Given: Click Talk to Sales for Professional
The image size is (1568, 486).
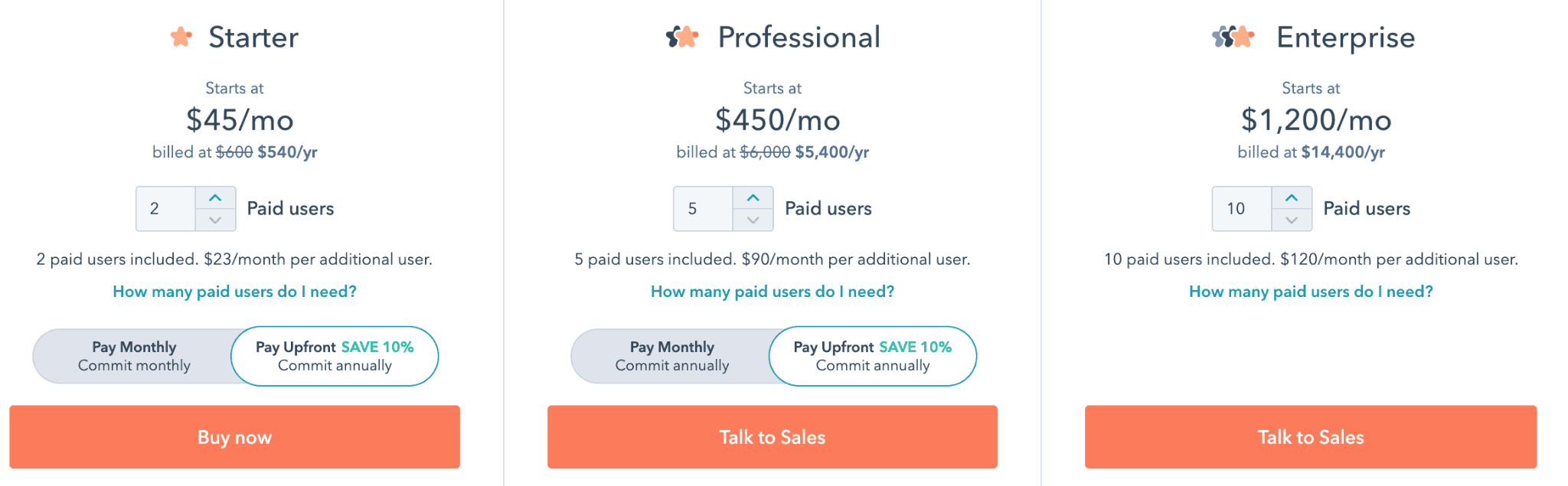Looking at the screenshot, I should [x=772, y=437].
